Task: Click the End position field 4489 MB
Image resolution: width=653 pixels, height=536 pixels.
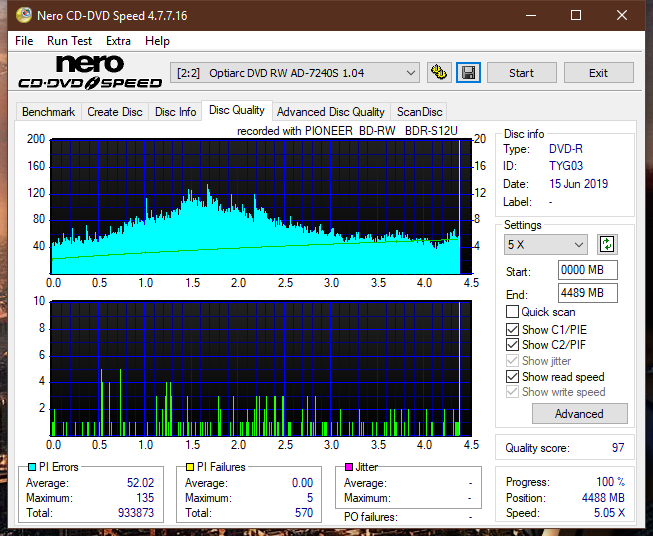Action: pos(587,293)
